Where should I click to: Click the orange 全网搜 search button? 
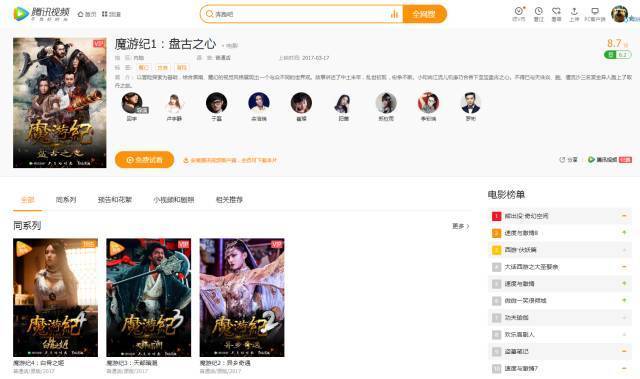pyautogui.click(x=424, y=14)
